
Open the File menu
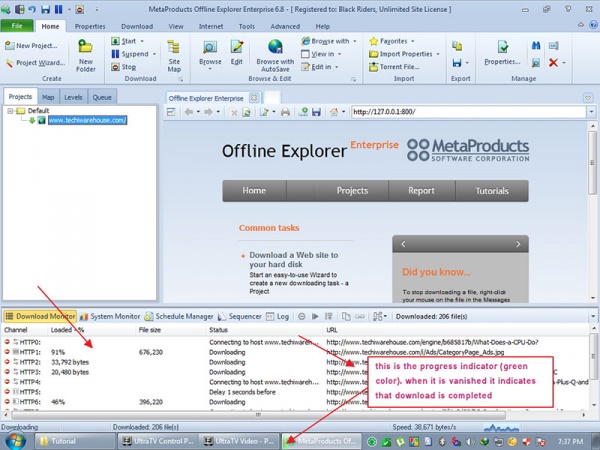pyautogui.click(x=16, y=26)
